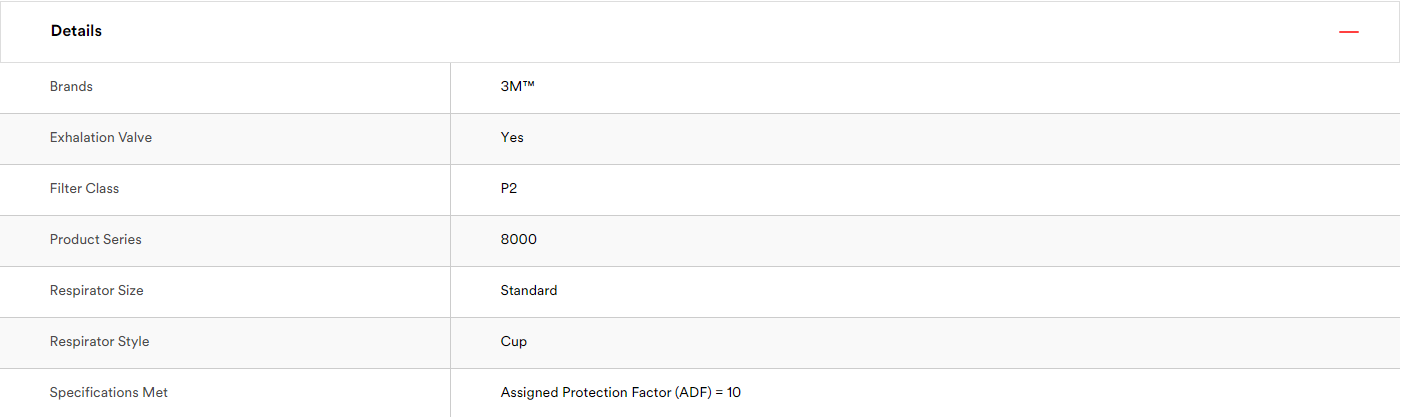The height and width of the screenshot is (417, 1401).
Task: Collapse the Details section with the red minus icon
Action: [x=1349, y=32]
